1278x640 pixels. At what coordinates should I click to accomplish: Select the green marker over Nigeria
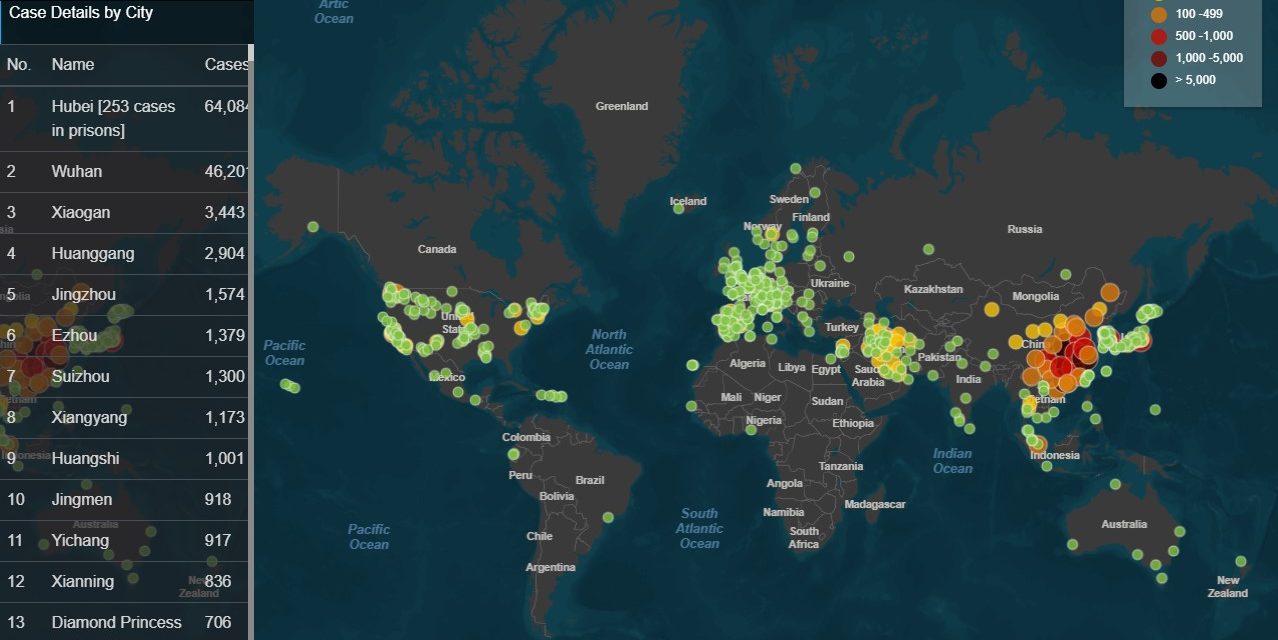[x=751, y=430]
